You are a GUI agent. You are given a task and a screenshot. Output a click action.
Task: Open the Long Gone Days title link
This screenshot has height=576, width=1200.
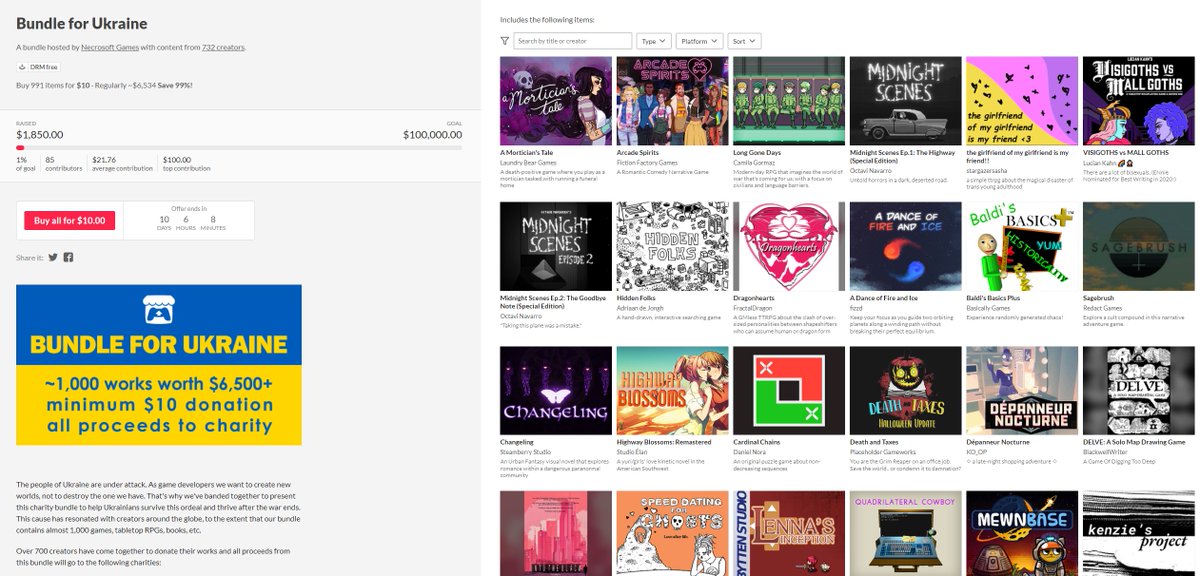click(756, 153)
